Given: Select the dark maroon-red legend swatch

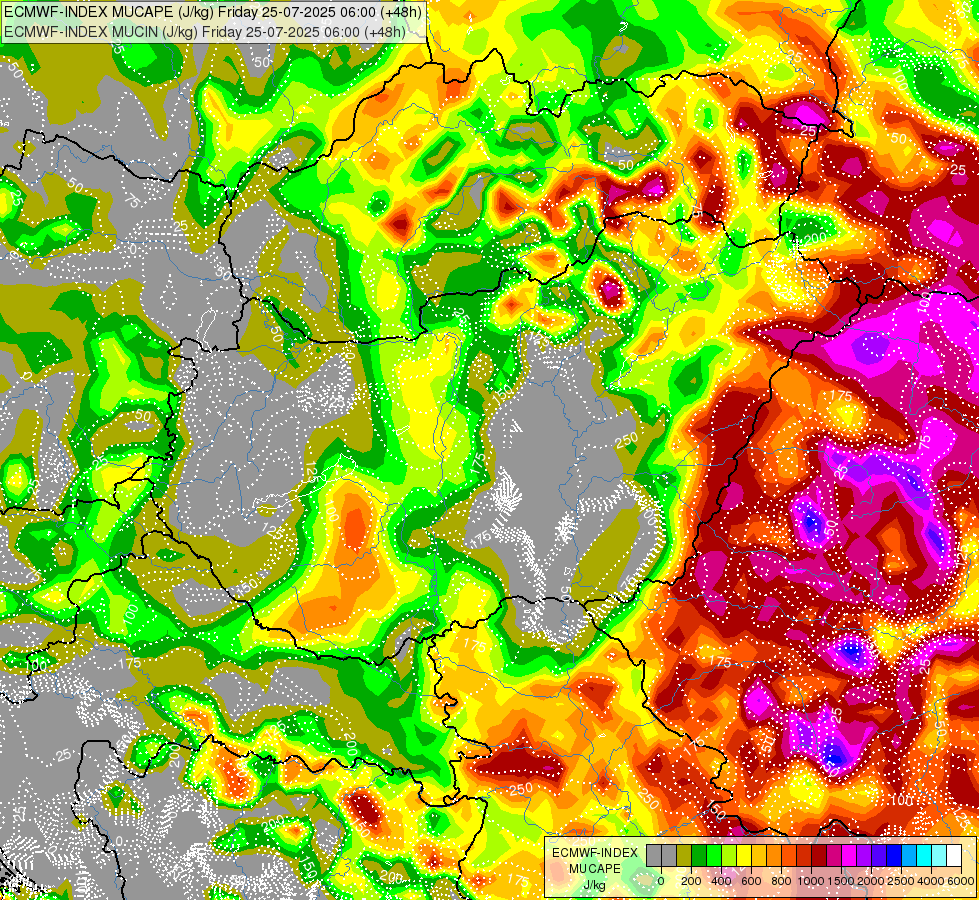Looking at the screenshot, I should 820,855.
